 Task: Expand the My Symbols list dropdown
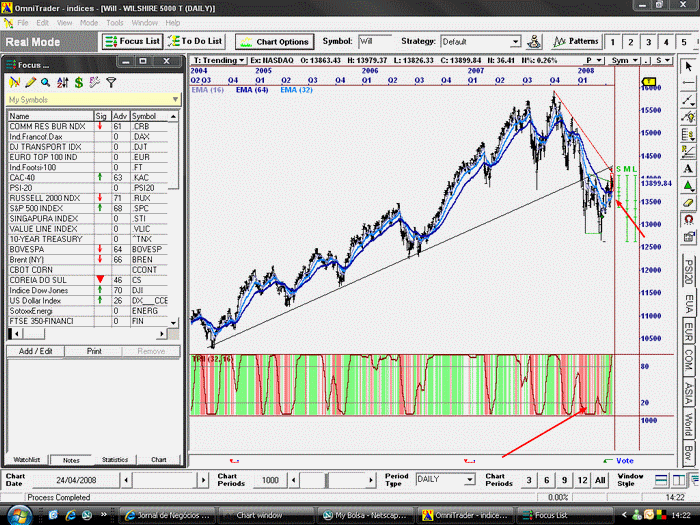pos(175,100)
